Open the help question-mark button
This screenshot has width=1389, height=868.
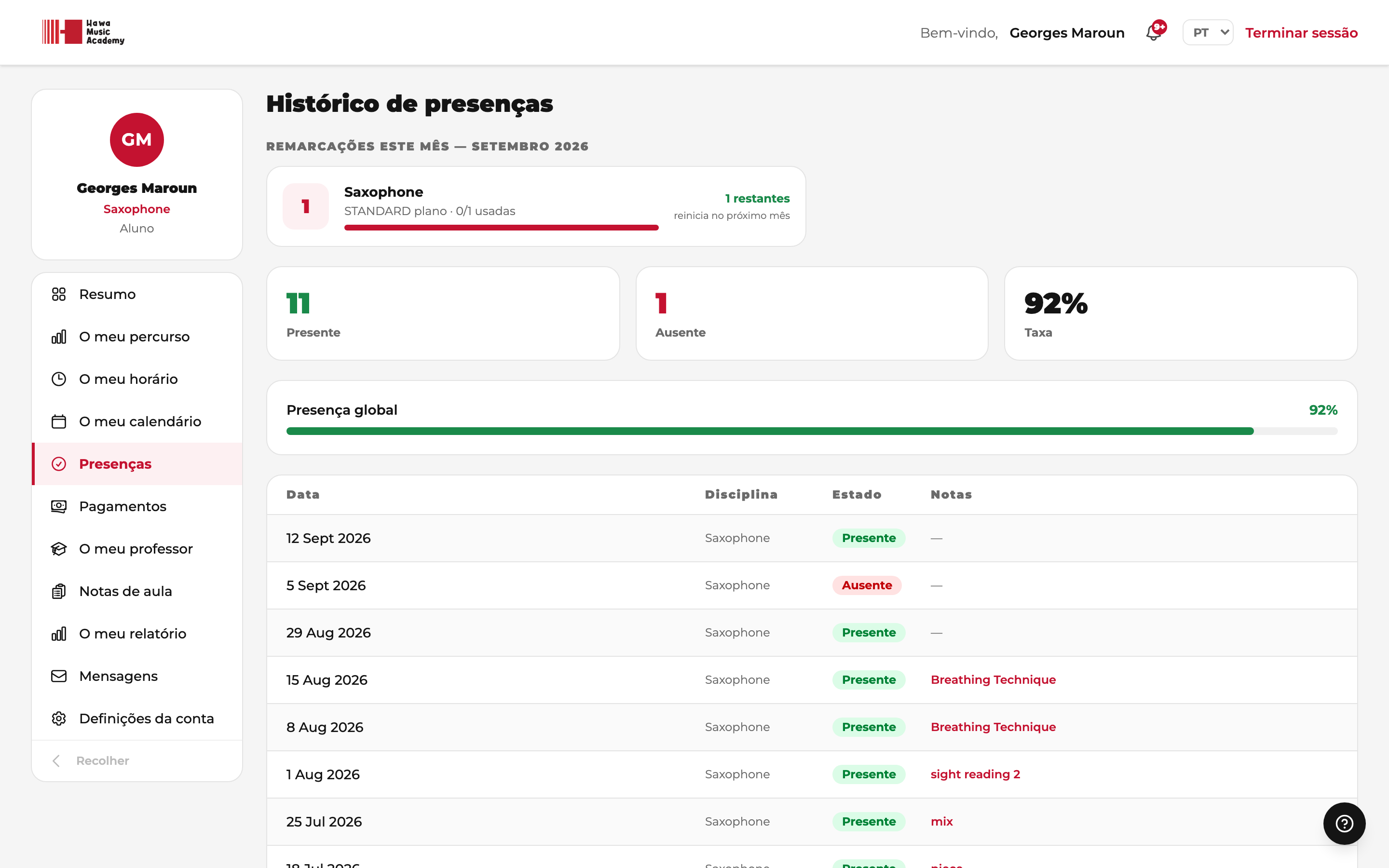pyautogui.click(x=1344, y=823)
